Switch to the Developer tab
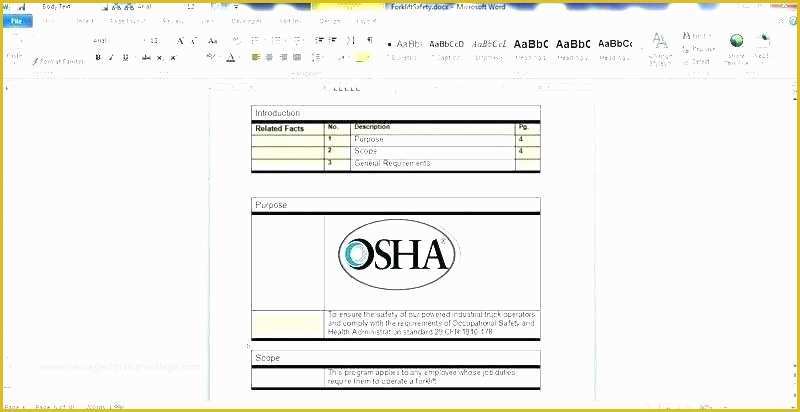 click(247, 21)
